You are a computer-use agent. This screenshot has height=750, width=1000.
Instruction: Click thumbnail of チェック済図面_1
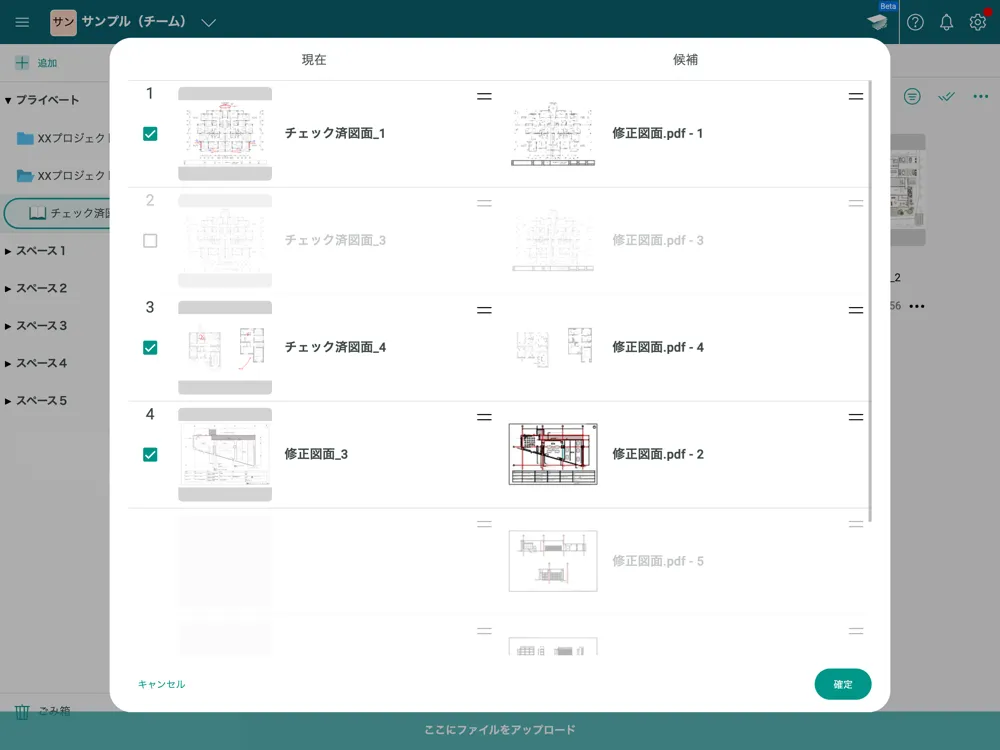pos(225,134)
